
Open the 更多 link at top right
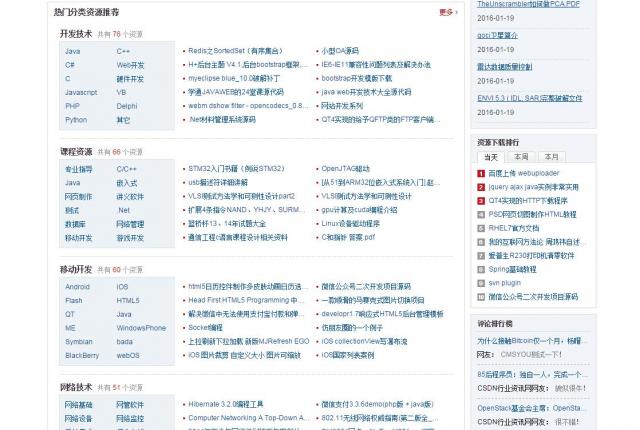448,12
